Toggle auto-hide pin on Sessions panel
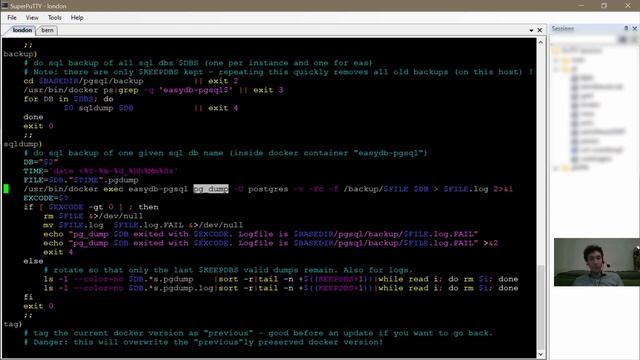 pos(626,28)
